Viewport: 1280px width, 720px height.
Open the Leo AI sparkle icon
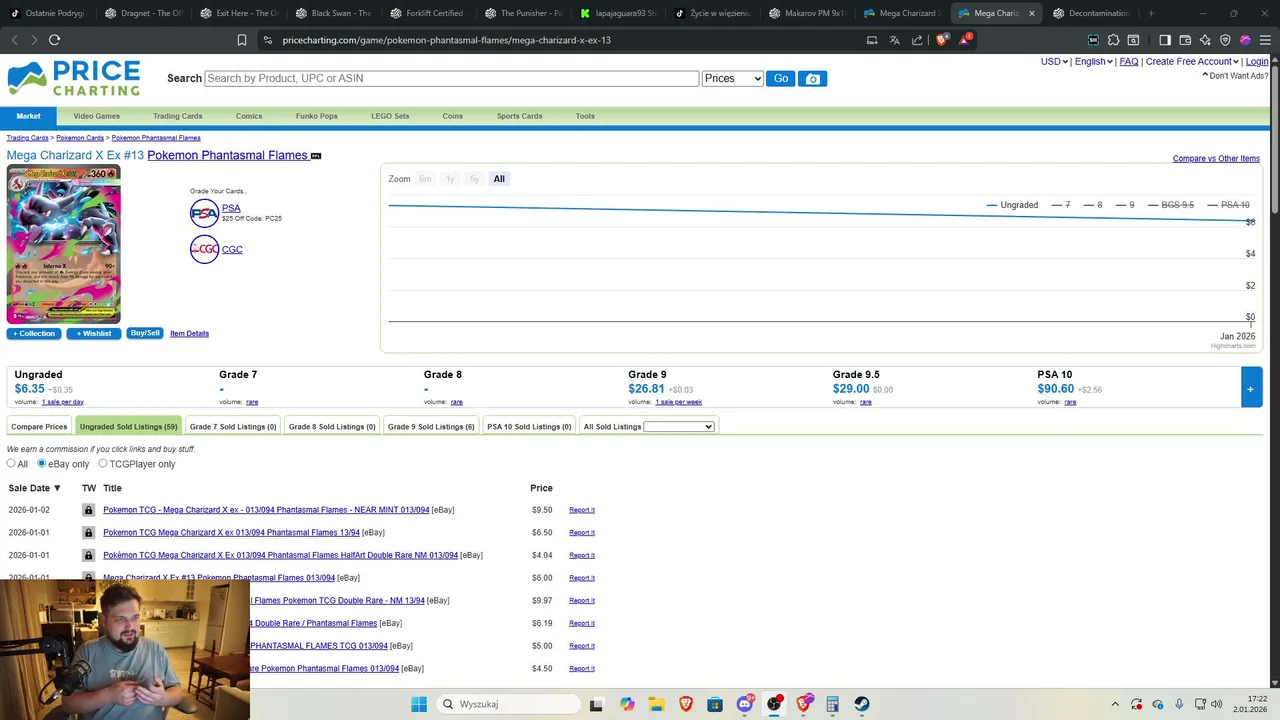pos(1205,40)
